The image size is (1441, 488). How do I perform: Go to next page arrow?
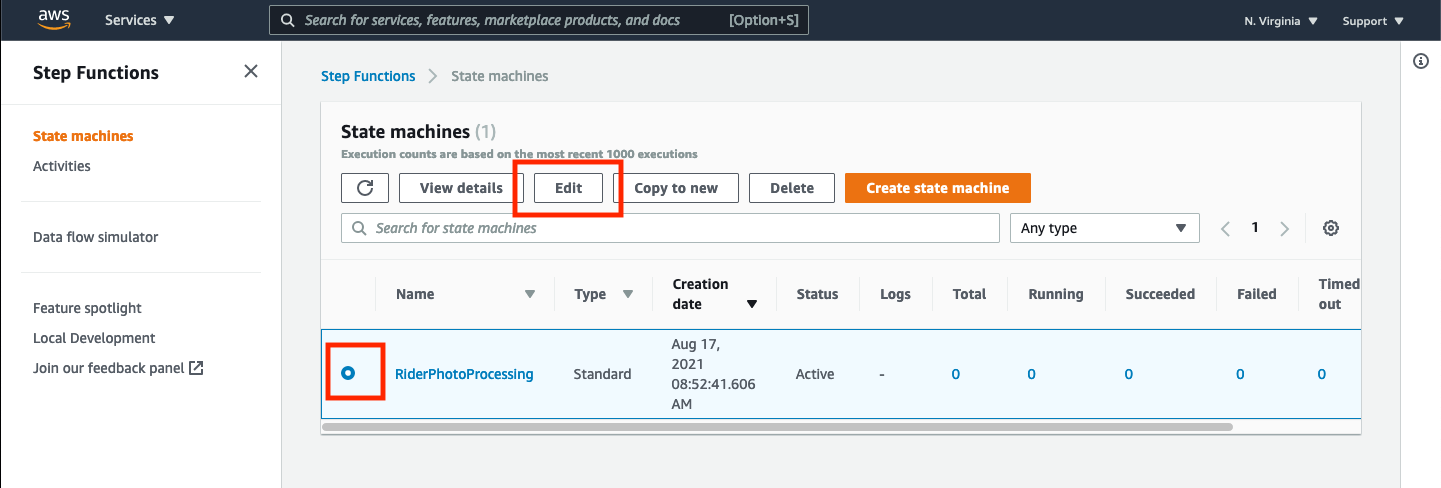coord(1285,229)
